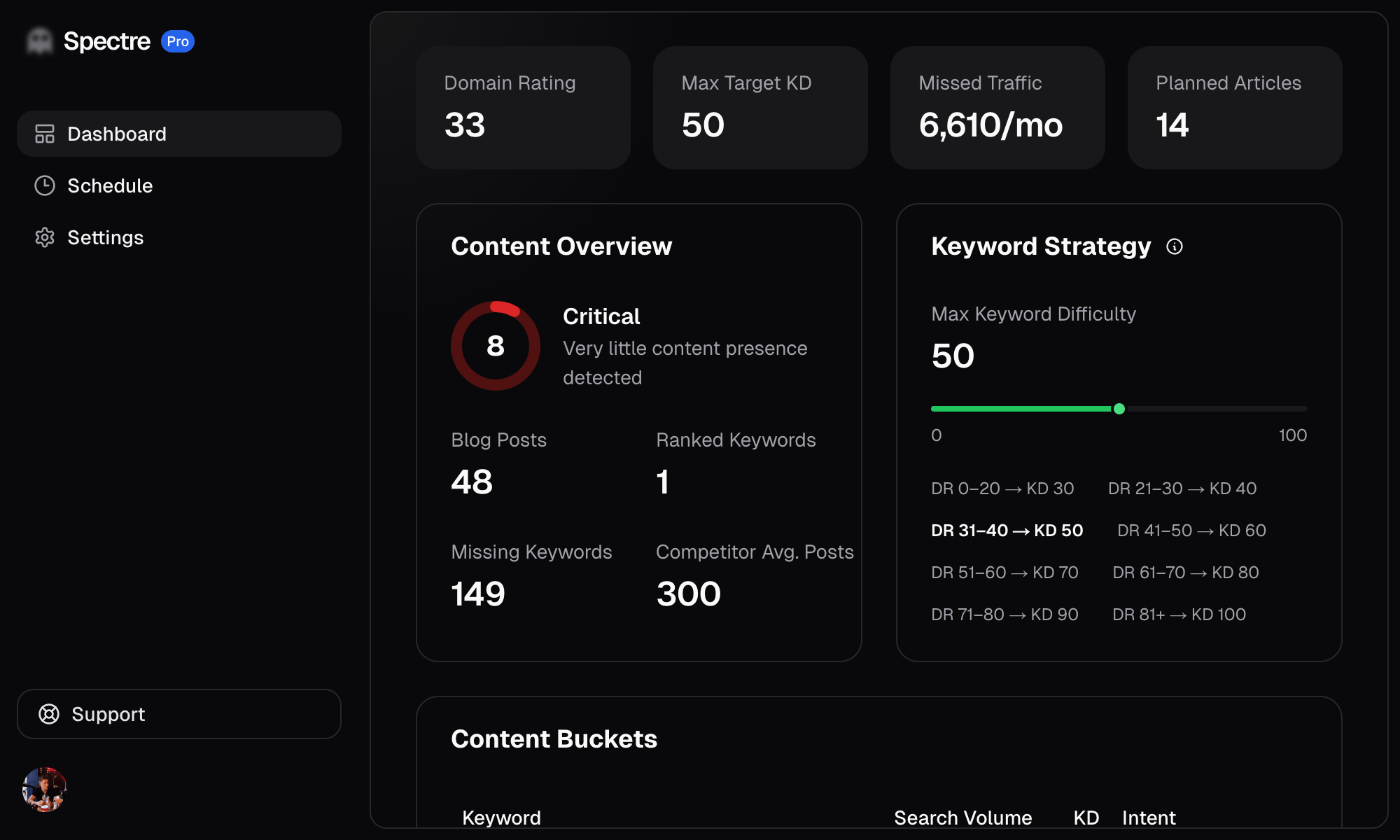Select the Dashboard grid icon
Viewport: 1400px width, 840px height.
(x=45, y=134)
